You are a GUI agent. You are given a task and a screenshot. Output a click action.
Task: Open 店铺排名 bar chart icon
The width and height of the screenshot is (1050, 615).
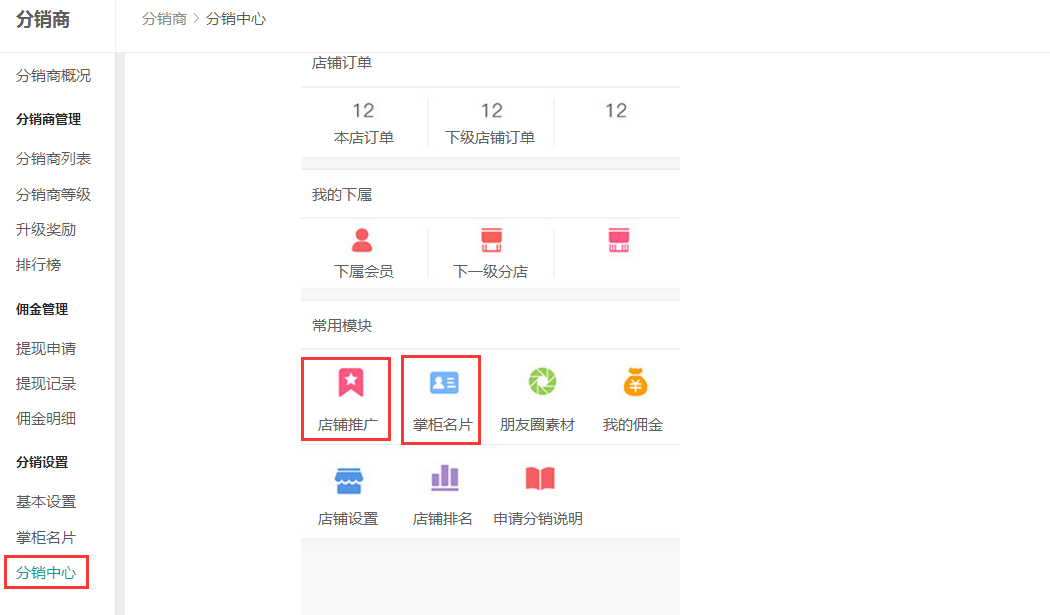pos(444,478)
